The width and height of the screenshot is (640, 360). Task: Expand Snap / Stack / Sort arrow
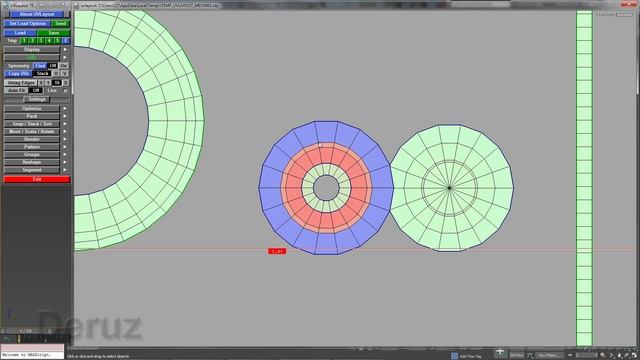point(65,124)
